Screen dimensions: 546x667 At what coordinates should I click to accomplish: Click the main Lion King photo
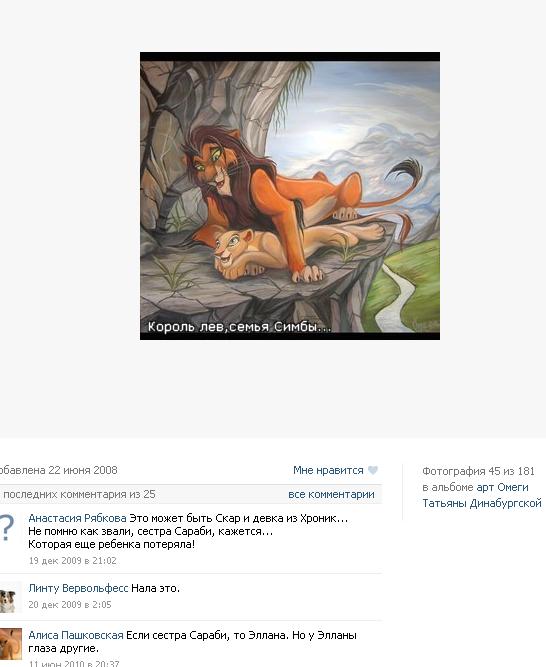(290, 196)
